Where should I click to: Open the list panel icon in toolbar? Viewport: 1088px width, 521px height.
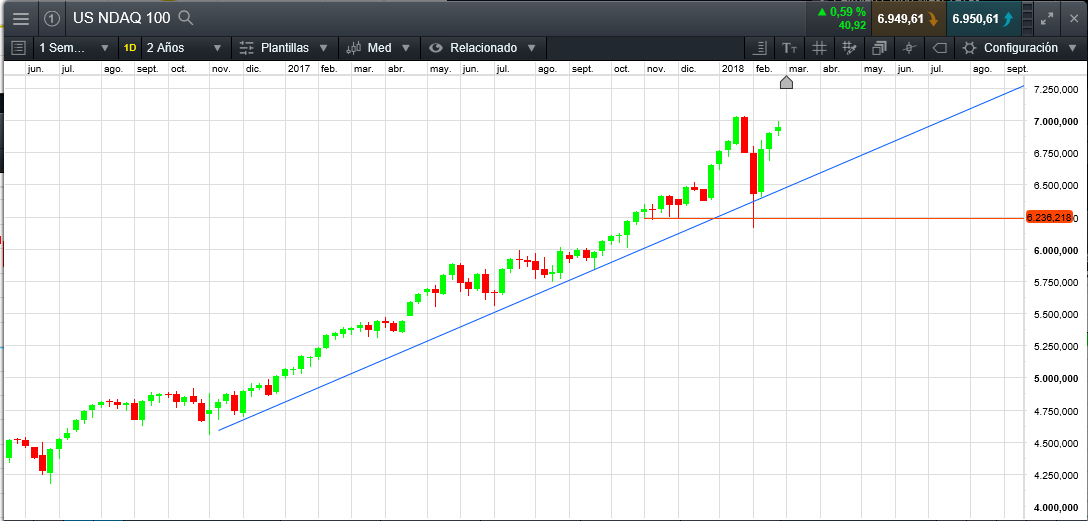click(x=19, y=48)
